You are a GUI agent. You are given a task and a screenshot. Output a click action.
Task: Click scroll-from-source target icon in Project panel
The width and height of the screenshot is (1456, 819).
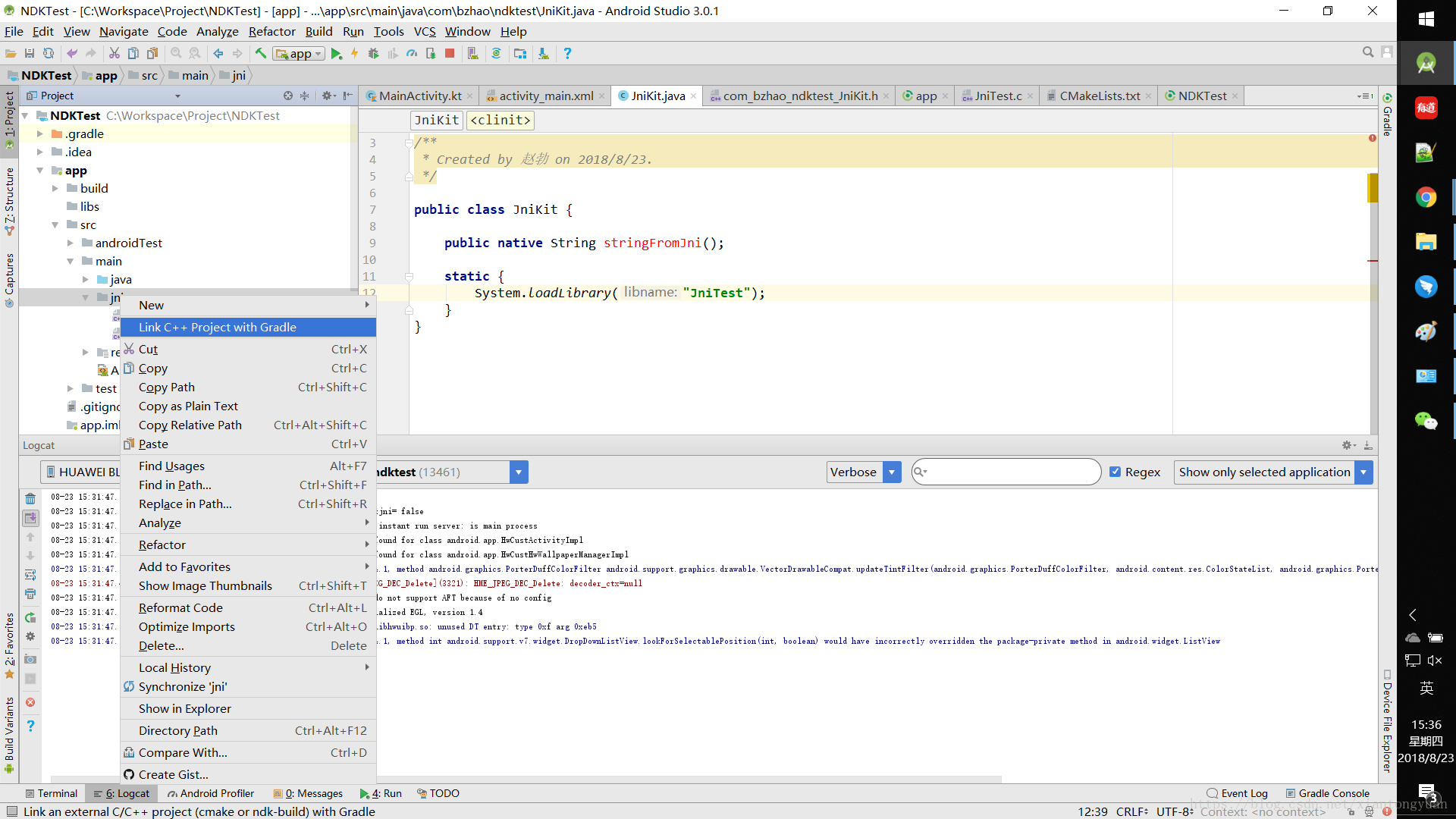pyautogui.click(x=287, y=96)
